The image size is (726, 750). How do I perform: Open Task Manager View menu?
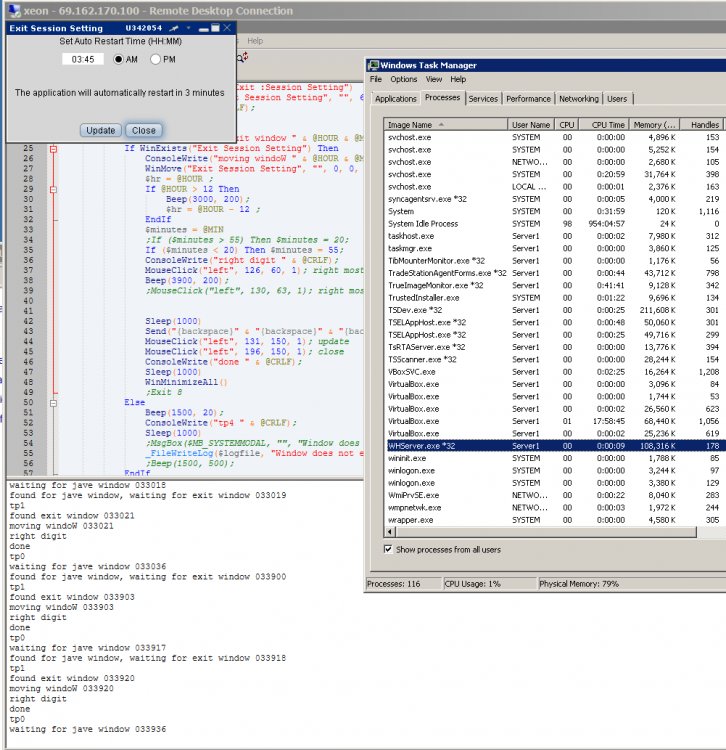pos(433,79)
